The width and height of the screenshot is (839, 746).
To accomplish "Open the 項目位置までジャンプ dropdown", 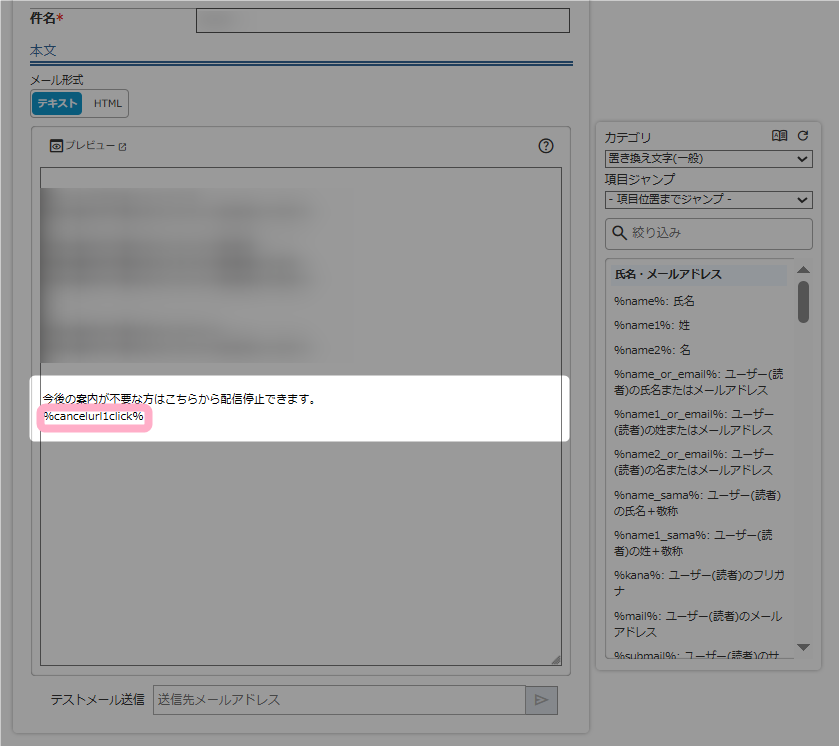I will (708, 200).
